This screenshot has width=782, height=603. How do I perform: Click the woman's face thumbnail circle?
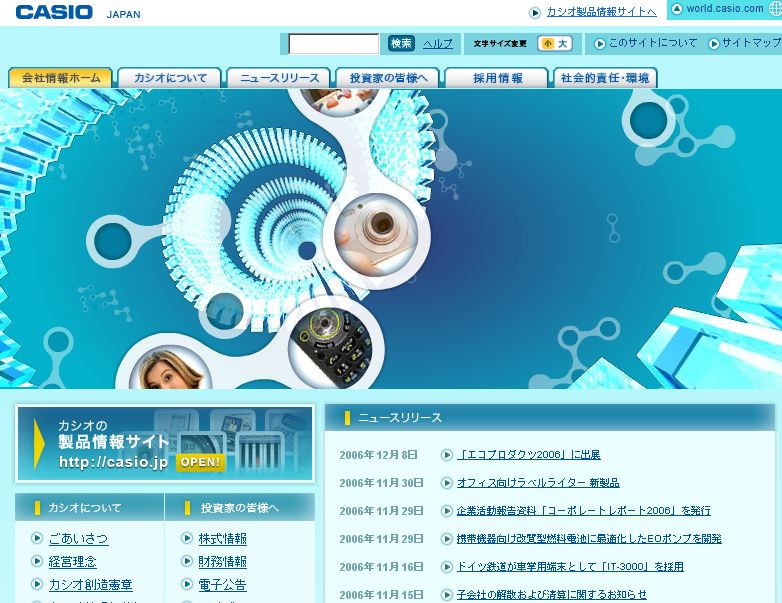(x=171, y=368)
